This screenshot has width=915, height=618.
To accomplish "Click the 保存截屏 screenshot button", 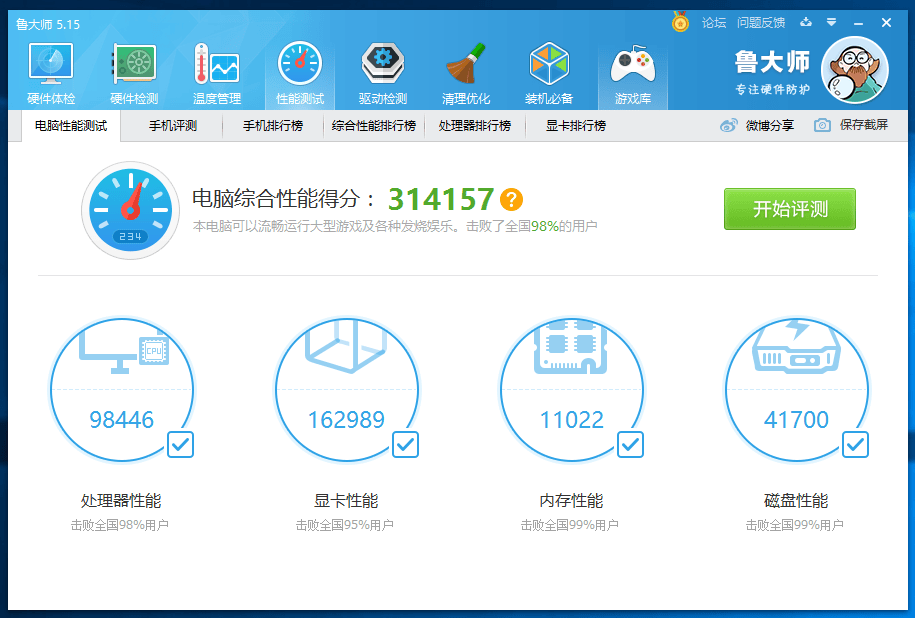I will 851,125.
